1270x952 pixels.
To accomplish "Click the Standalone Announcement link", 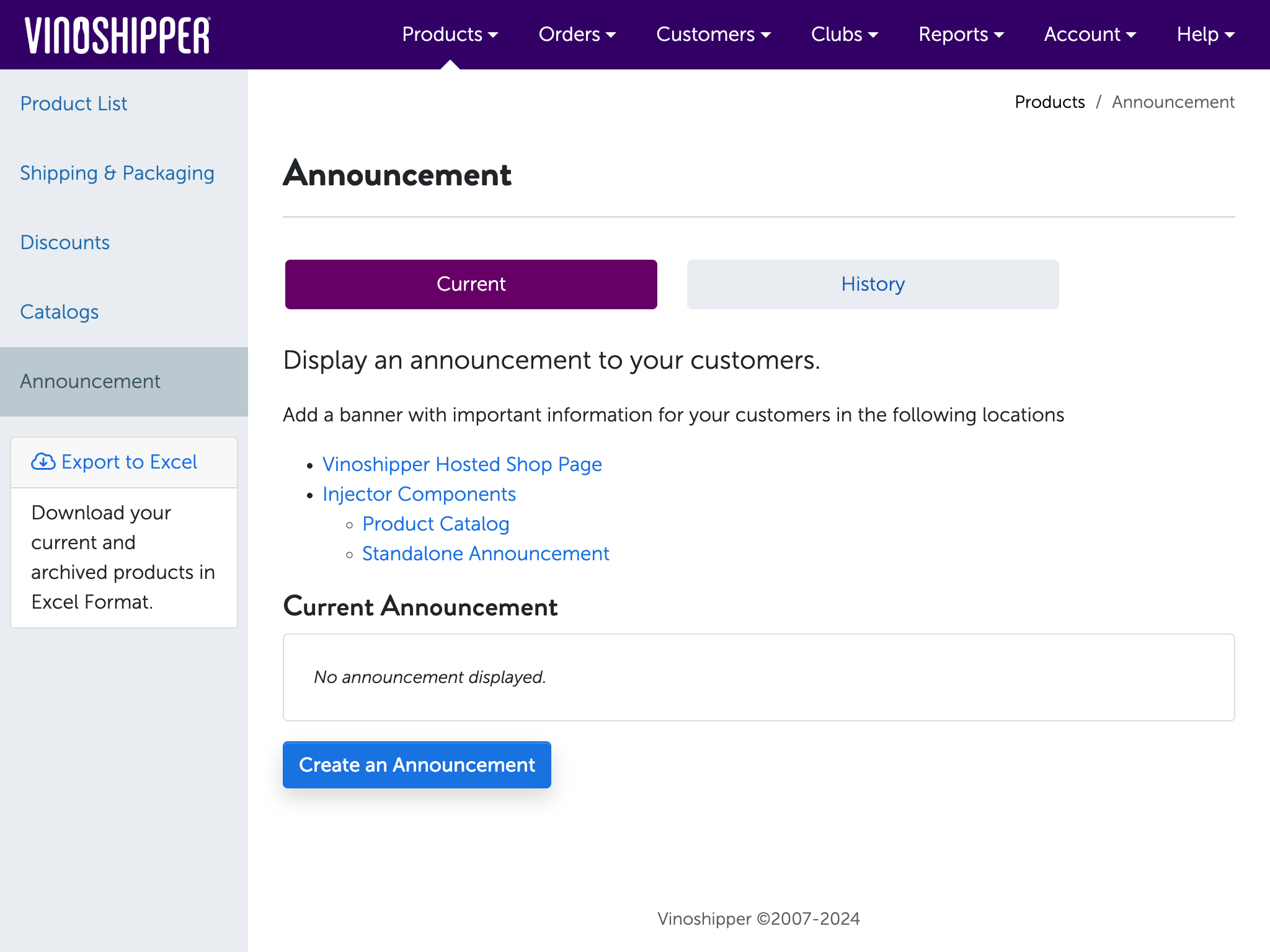I will coord(486,552).
